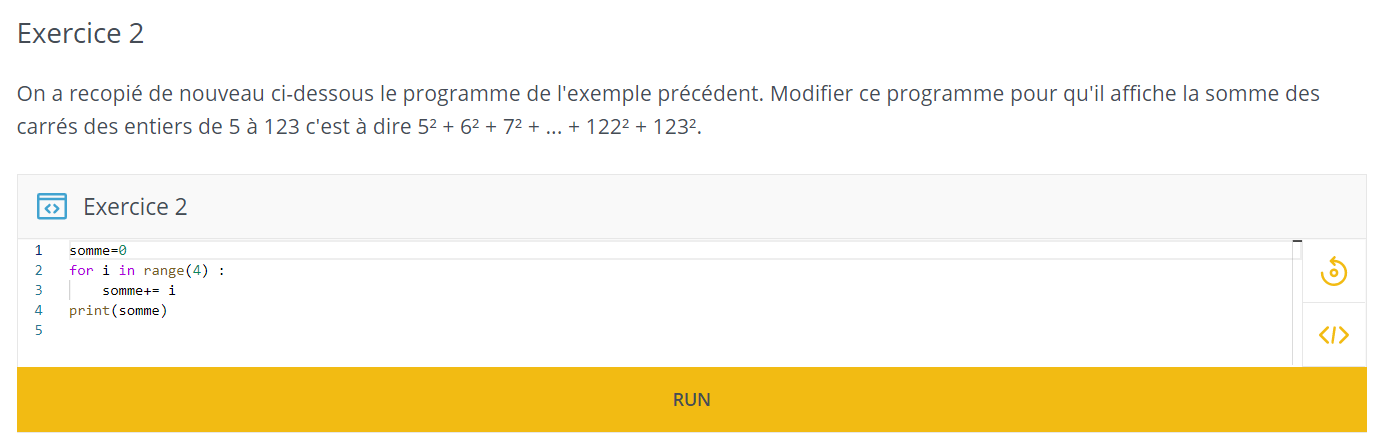Click the main 'Exercice 2' page heading
1396x448 pixels.
(81, 33)
